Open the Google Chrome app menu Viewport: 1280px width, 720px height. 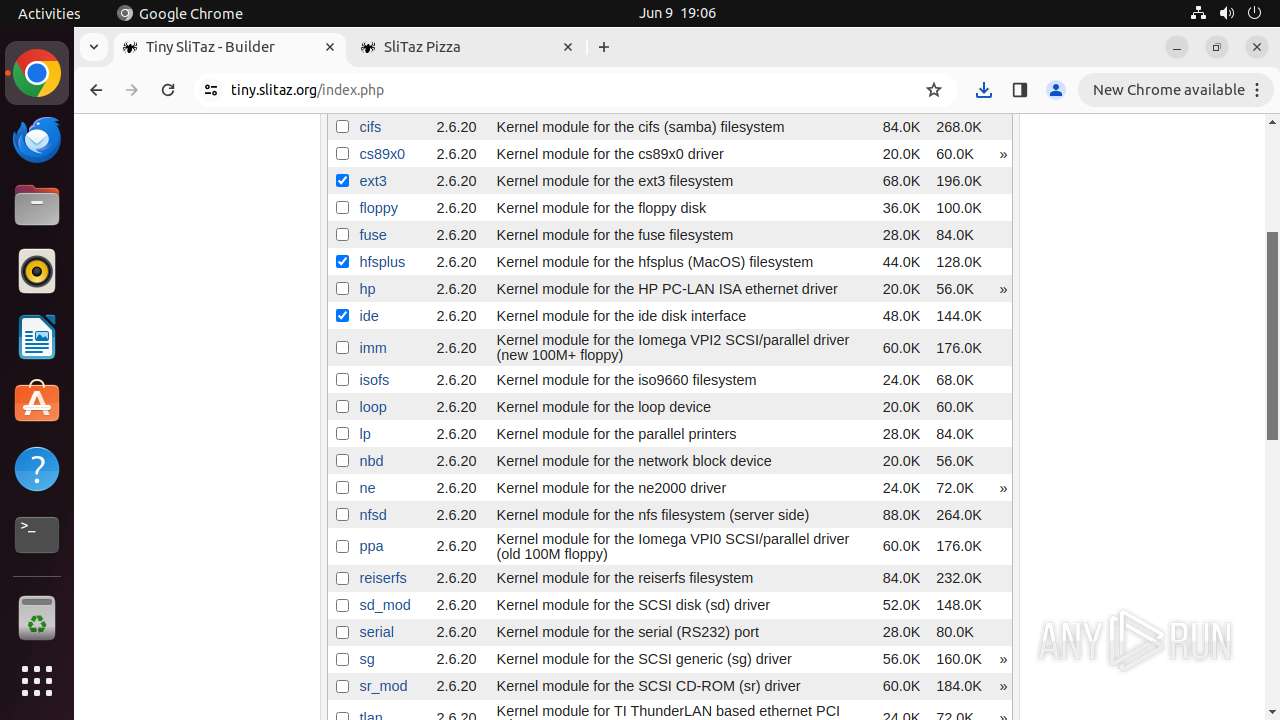click(x=180, y=13)
